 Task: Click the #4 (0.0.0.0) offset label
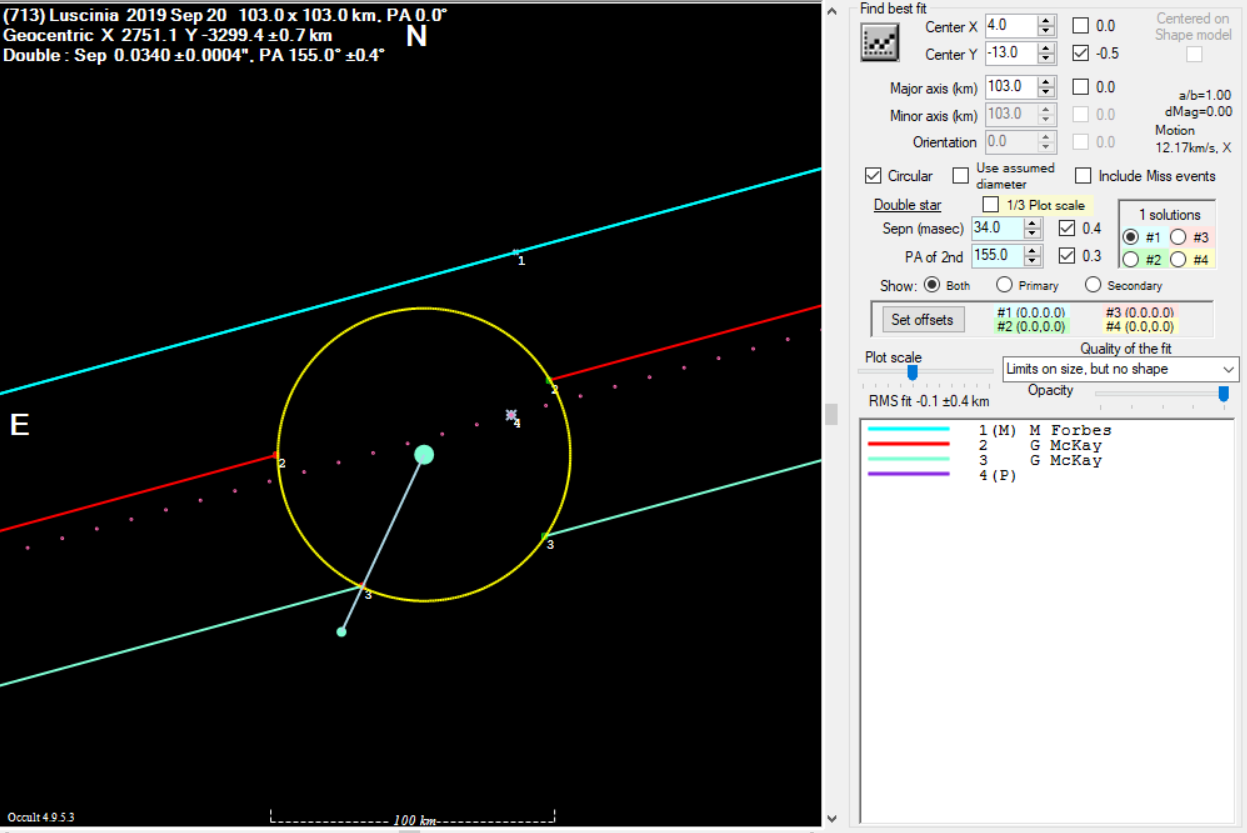(1139, 326)
